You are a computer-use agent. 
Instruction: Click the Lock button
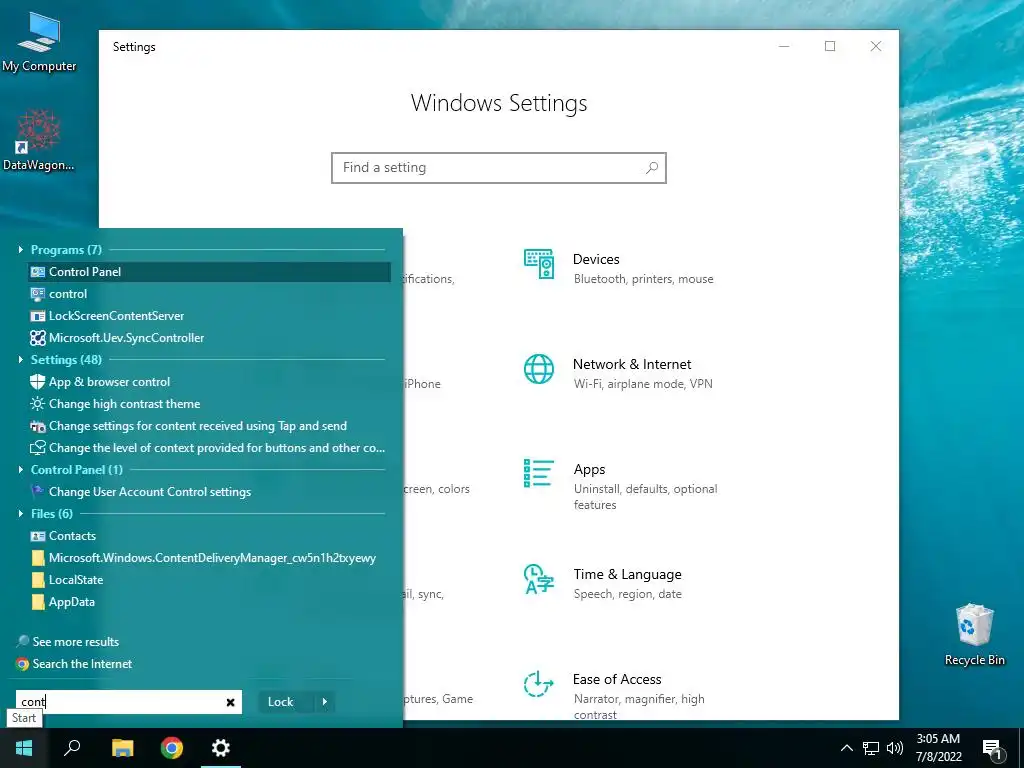[x=281, y=702]
